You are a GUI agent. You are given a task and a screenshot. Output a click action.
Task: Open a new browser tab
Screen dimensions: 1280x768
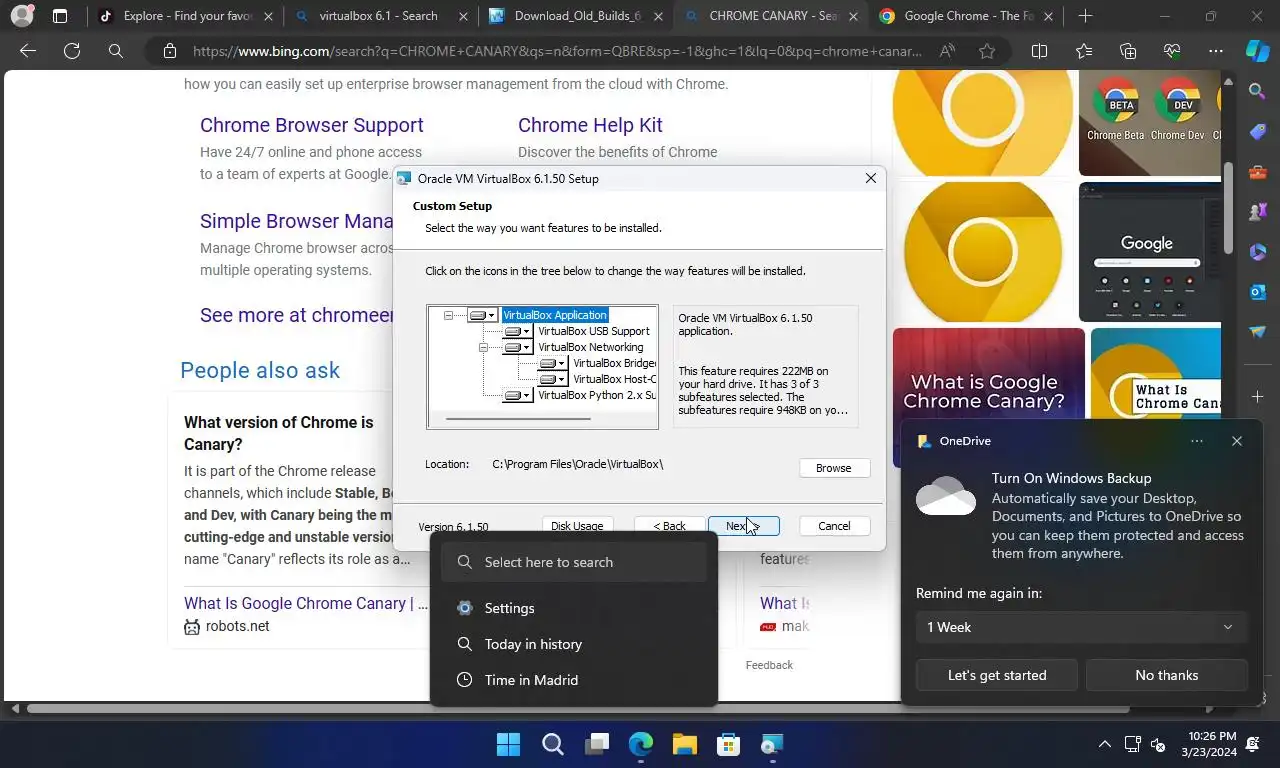(x=1085, y=16)
